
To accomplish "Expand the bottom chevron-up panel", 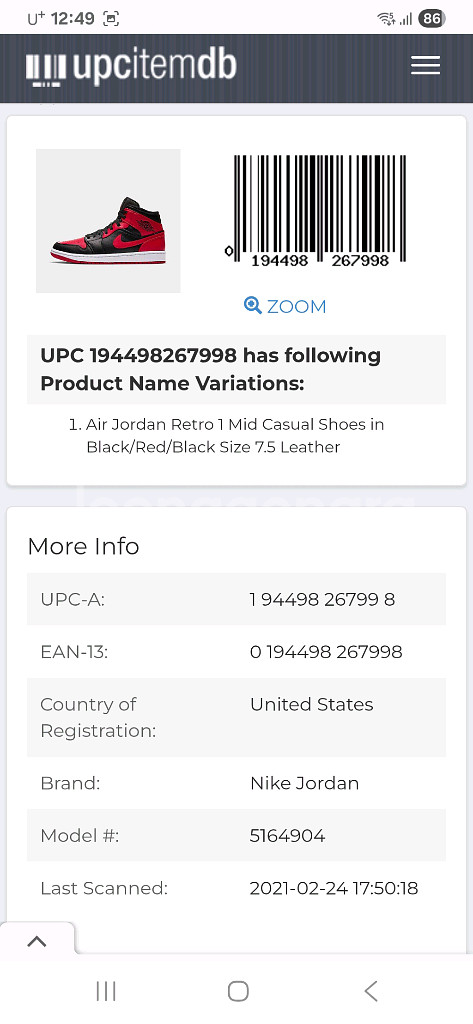I will [37, 941].
